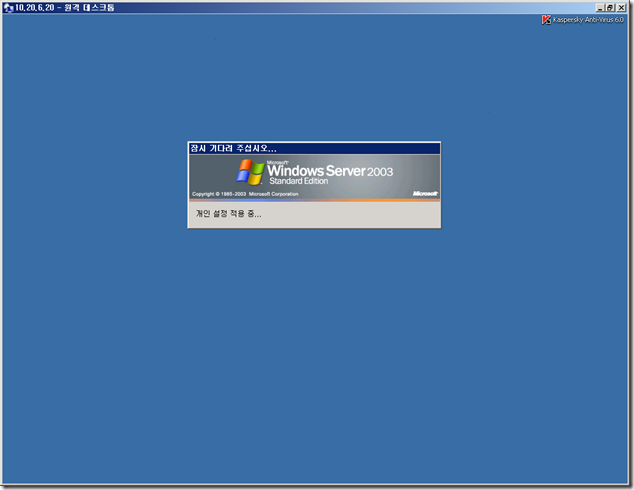The image size is (634, 490).
Task: Click the '개인 설정 적용 중...' status text
Action: 228,213
